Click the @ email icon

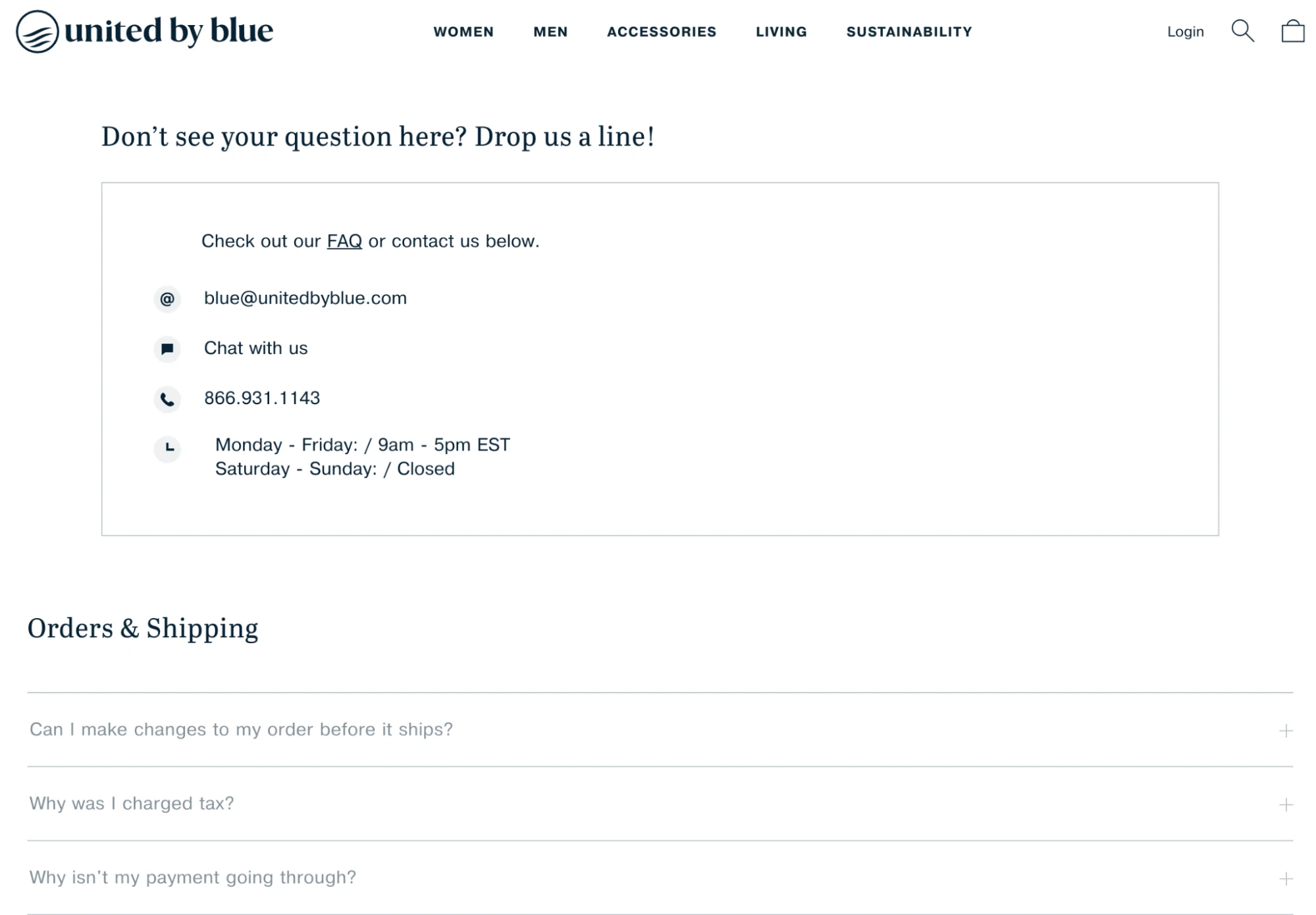[x=167, y=299]
